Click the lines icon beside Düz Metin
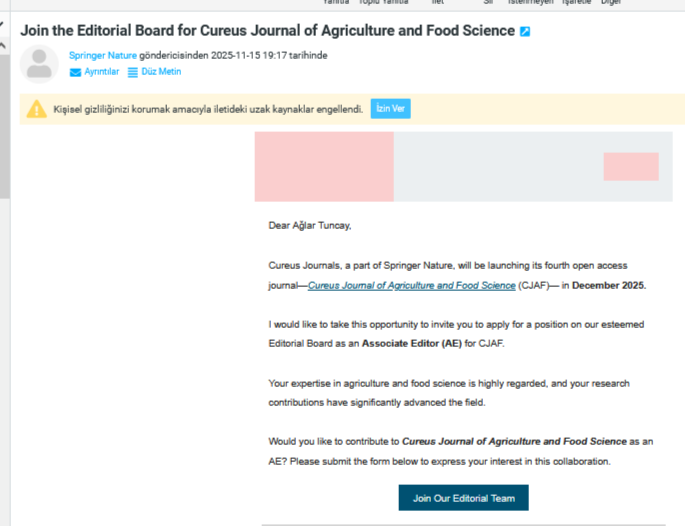The height and width of the screenshot is (526, 685). coord(133,72)
